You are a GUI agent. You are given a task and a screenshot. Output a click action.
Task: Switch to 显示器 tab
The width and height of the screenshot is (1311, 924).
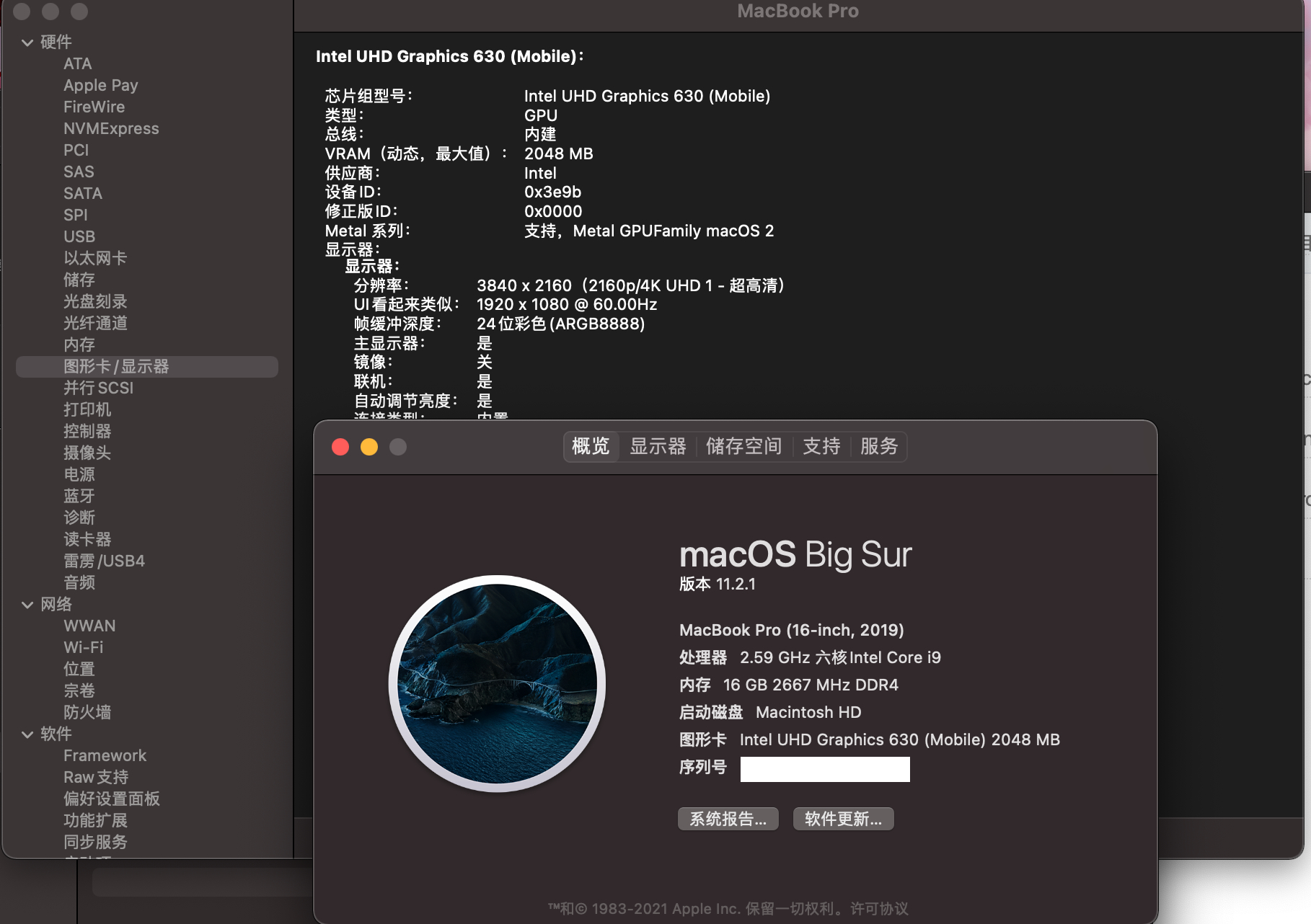click(x=658, y=446)
